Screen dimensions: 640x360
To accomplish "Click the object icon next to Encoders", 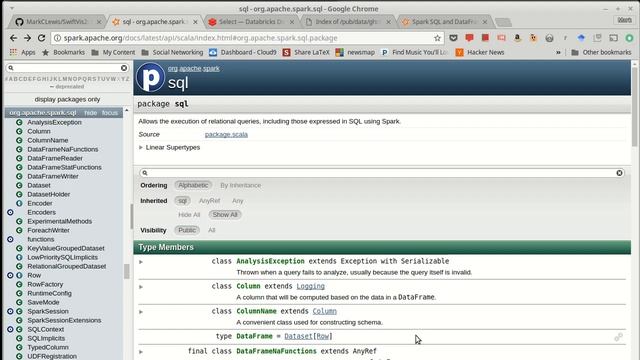I will tap(10, 212).
